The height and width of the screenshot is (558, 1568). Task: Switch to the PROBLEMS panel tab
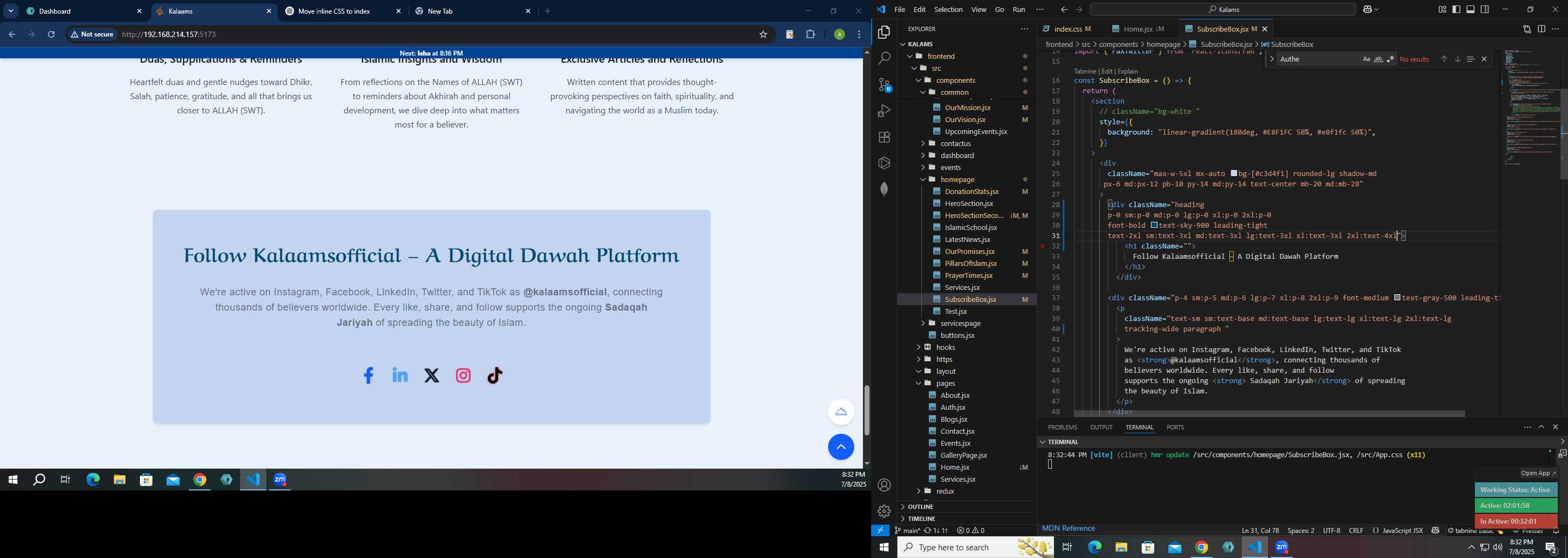(x=1062, y=428)
